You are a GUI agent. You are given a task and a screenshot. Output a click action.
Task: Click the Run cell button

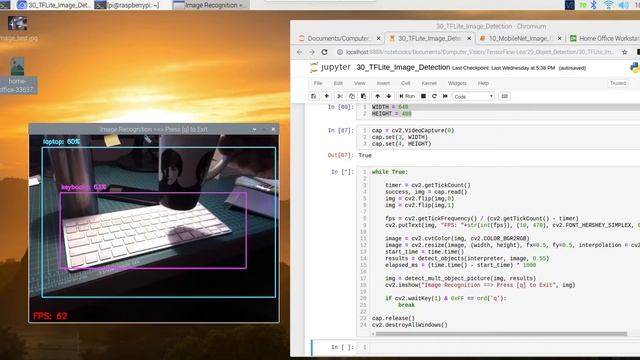(407, 96)
